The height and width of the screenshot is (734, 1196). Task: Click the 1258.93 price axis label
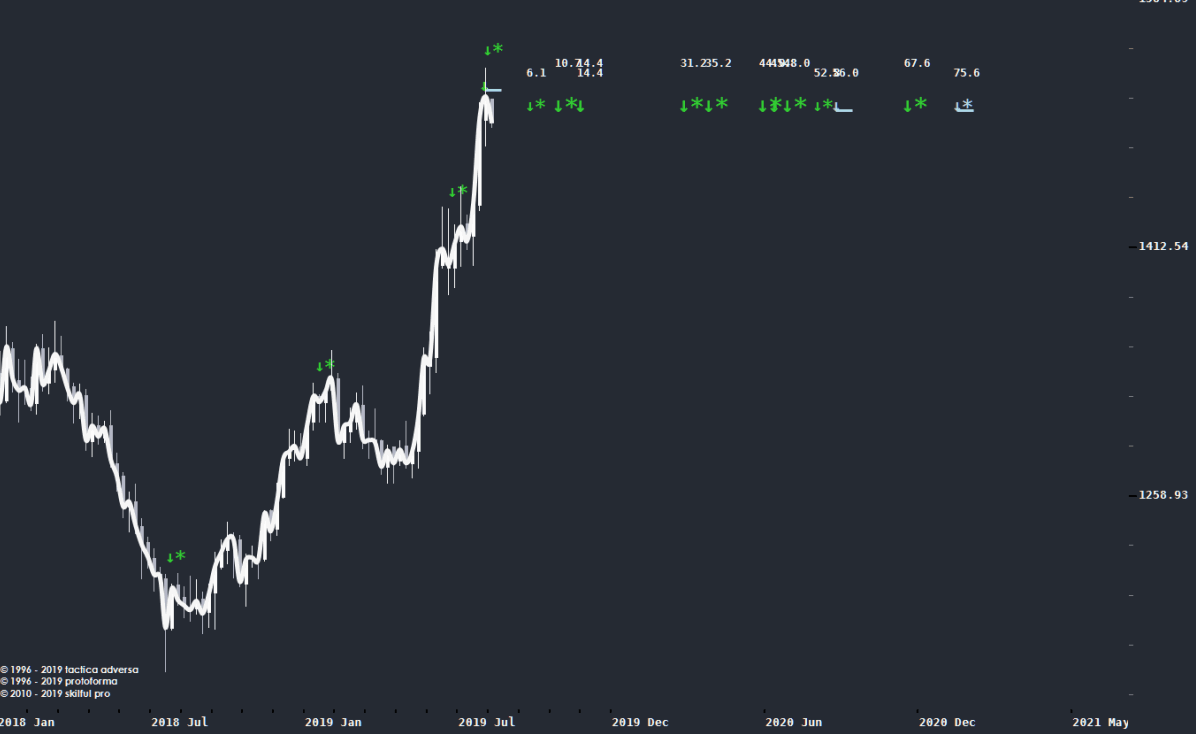pyautogui.click(x=1162, y=495)
